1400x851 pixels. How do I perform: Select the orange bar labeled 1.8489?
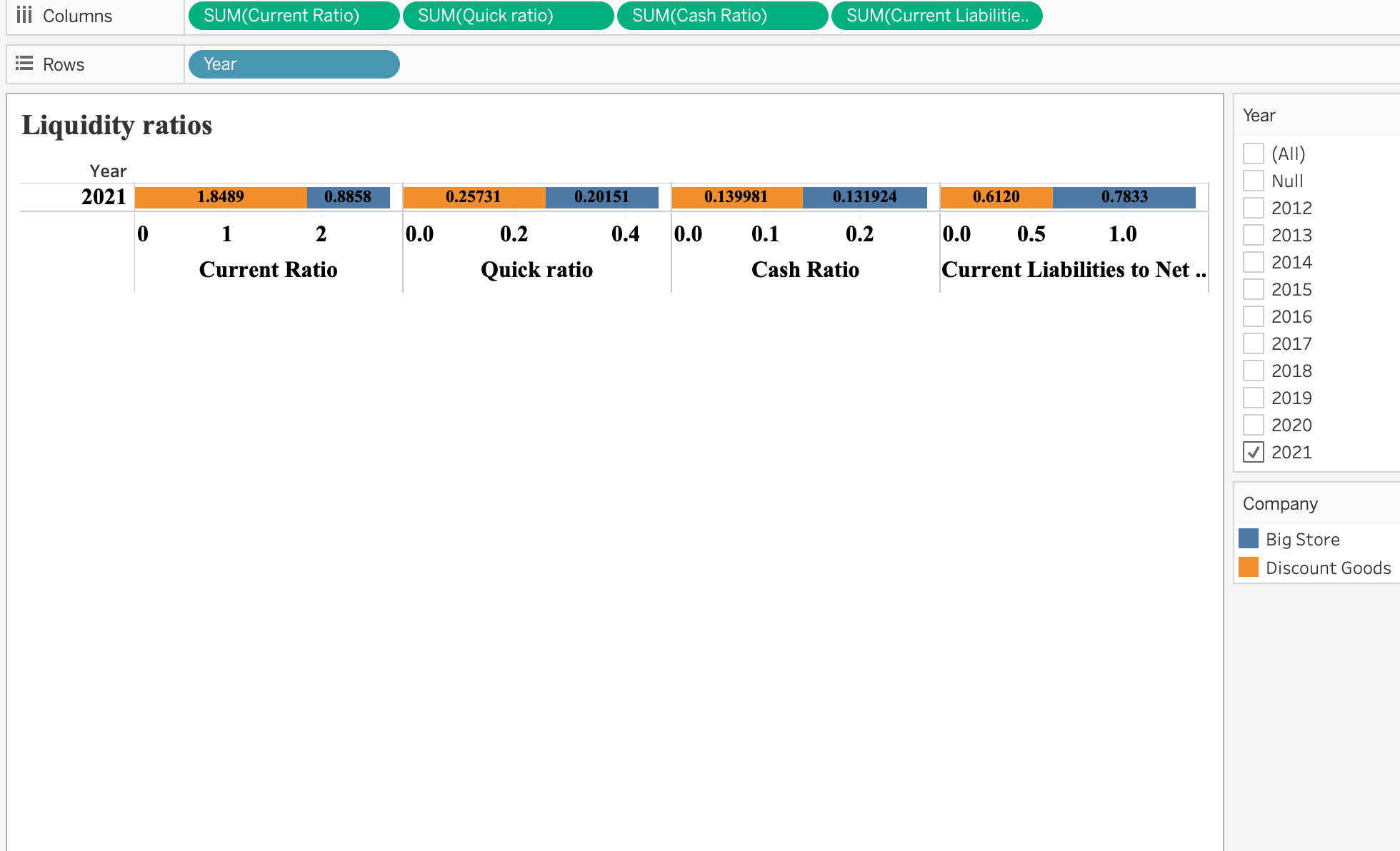pos(219,197)
